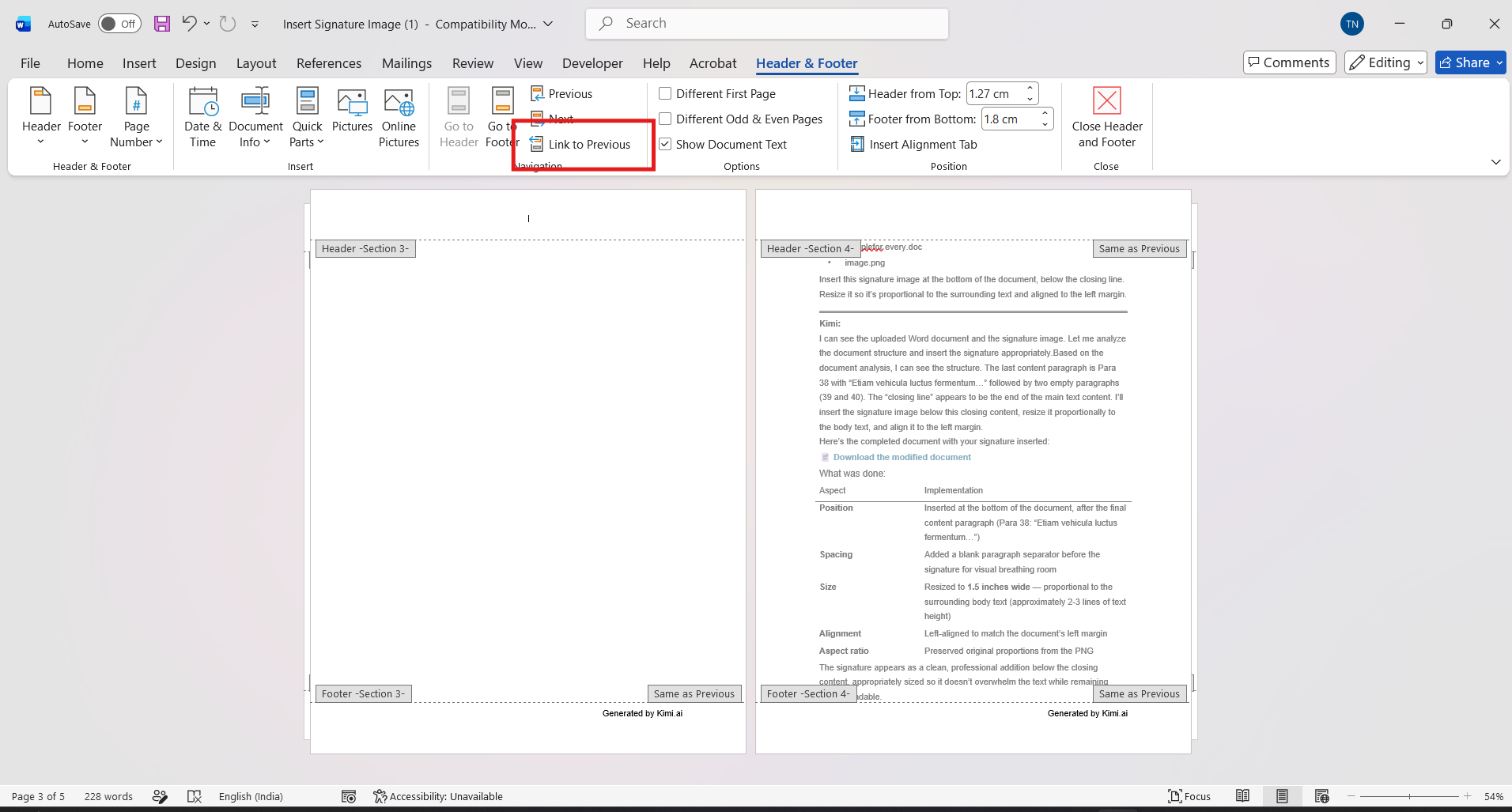The width and height of the screenshot is (1512, 812).
Task: Open the Acrobat tab
Action: click(713, 63)
